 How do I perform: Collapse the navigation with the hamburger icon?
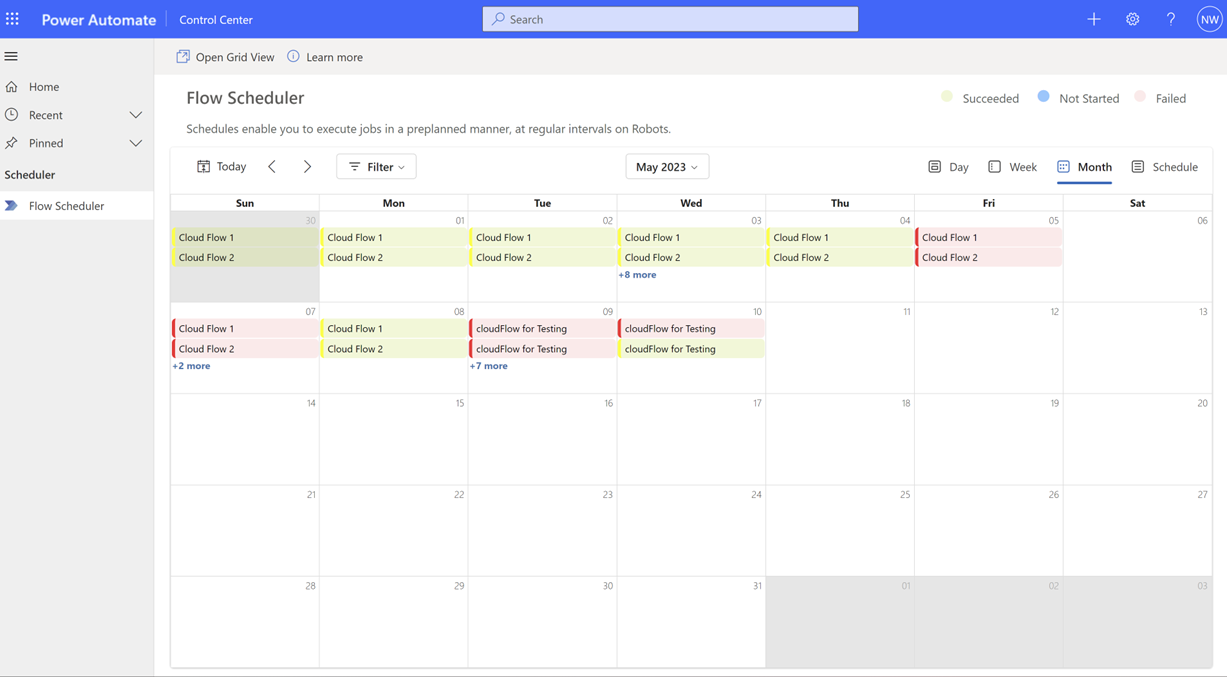[11, 56]
